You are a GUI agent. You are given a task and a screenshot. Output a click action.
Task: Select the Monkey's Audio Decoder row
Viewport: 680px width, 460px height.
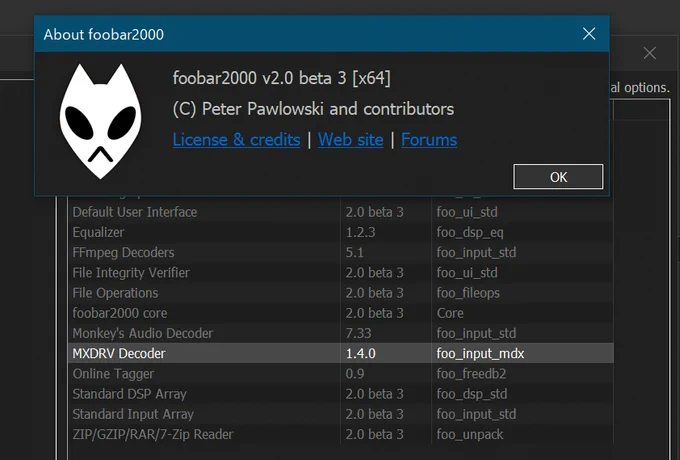(341, 333)
